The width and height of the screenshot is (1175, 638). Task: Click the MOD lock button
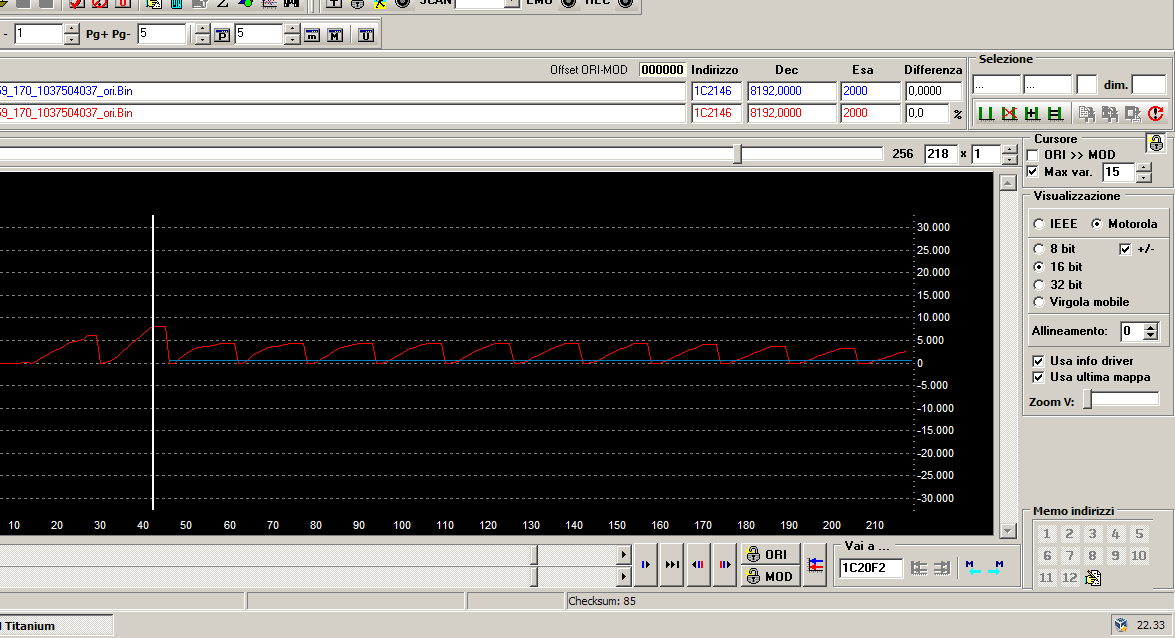(x=770, y=576)
